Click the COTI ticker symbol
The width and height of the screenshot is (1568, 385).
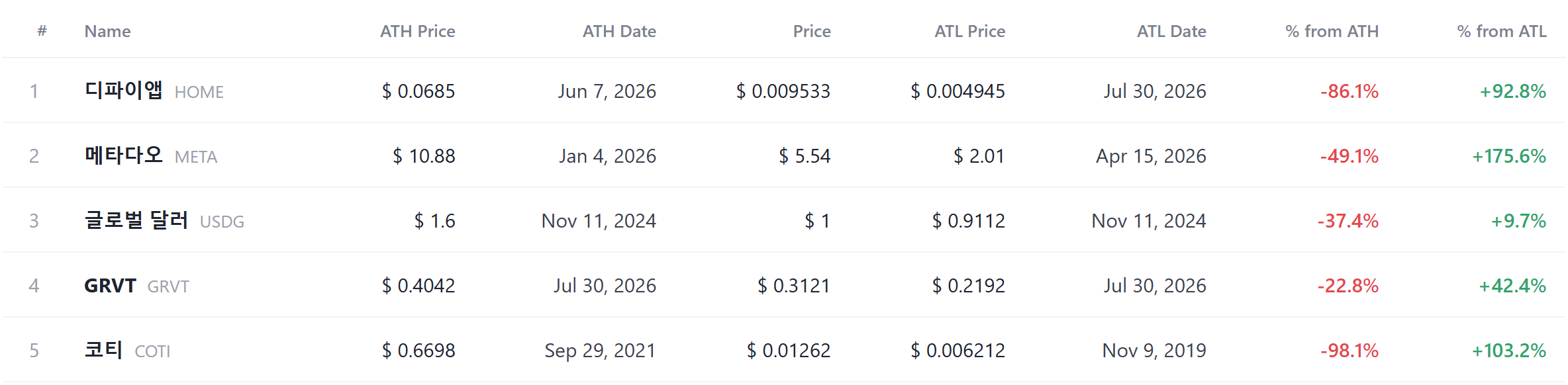coord(152,351)
